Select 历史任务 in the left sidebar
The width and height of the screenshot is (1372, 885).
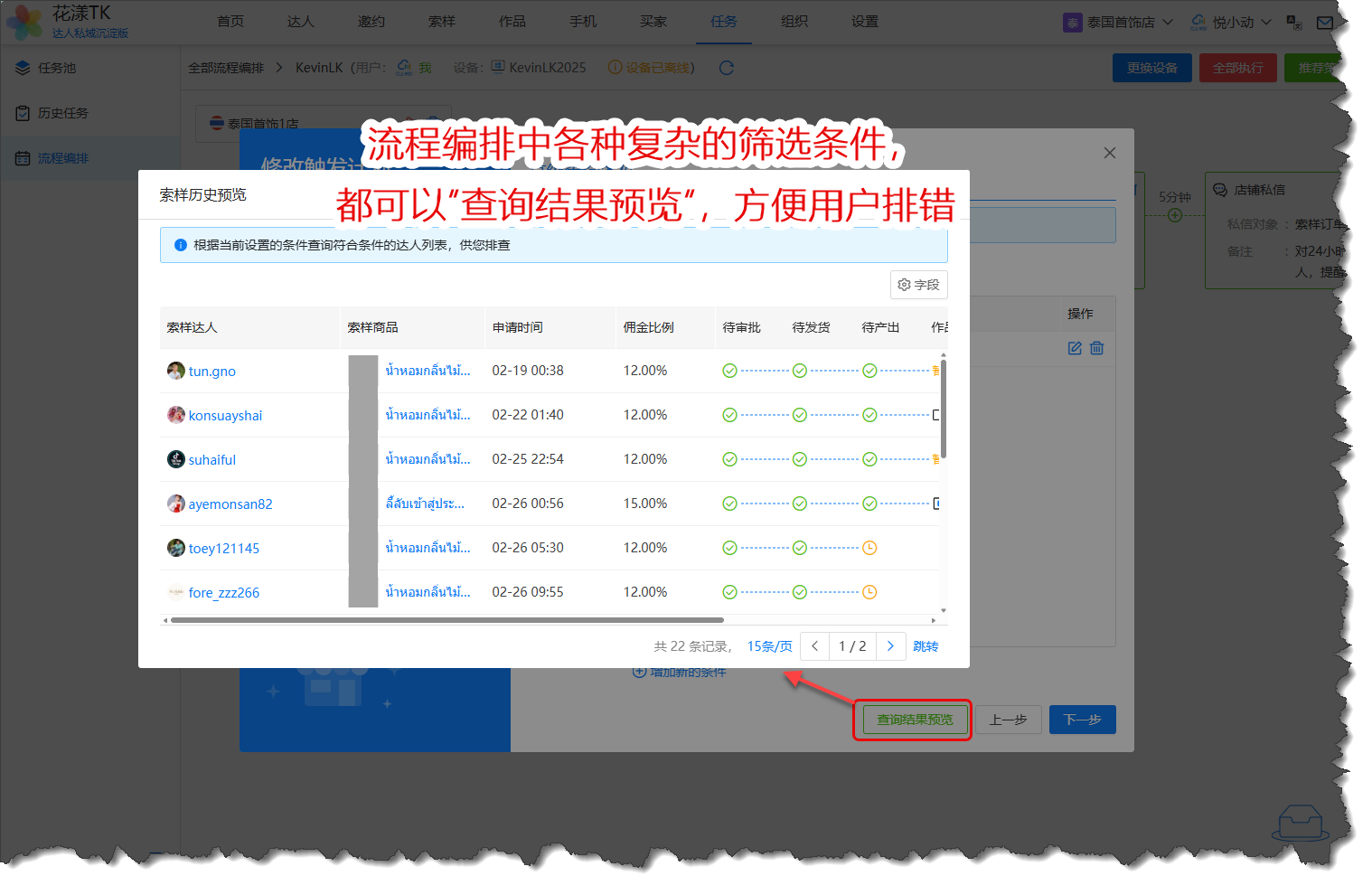click(x=62, y=113)
